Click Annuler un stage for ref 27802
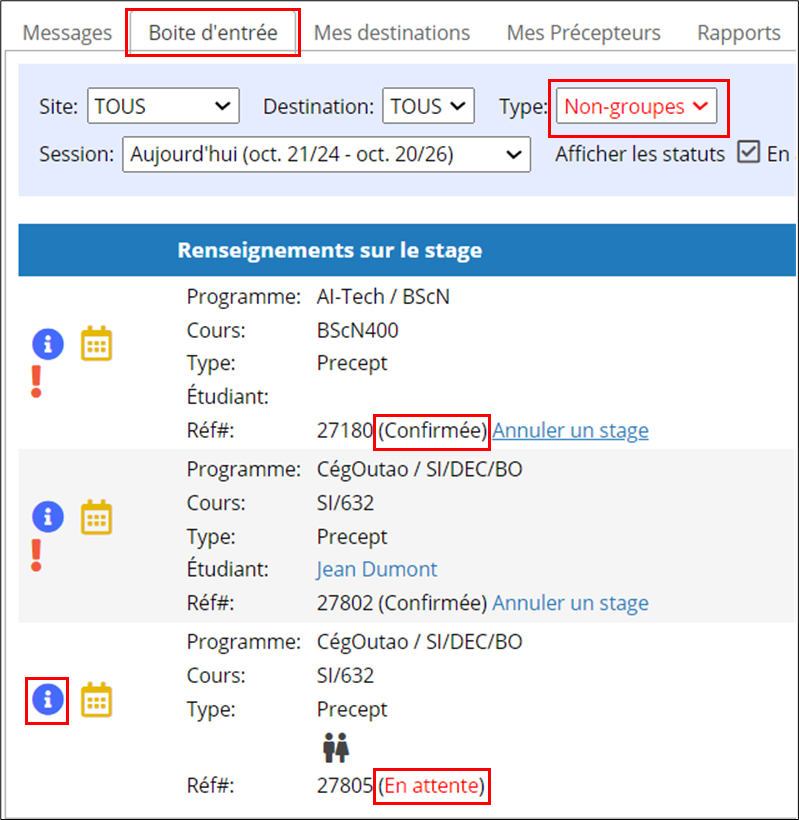Screen dimensions: 799x820 570,603
